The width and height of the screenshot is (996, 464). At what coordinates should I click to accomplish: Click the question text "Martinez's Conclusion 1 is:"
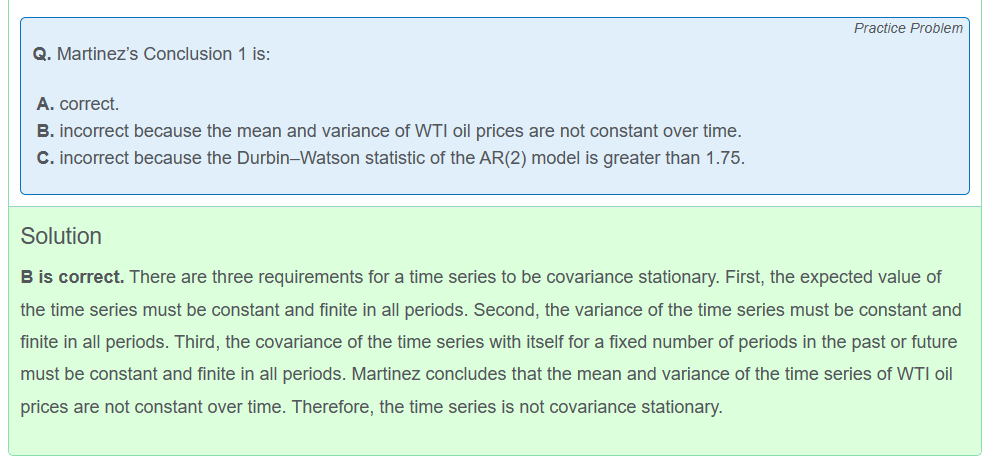click(163, 54)
